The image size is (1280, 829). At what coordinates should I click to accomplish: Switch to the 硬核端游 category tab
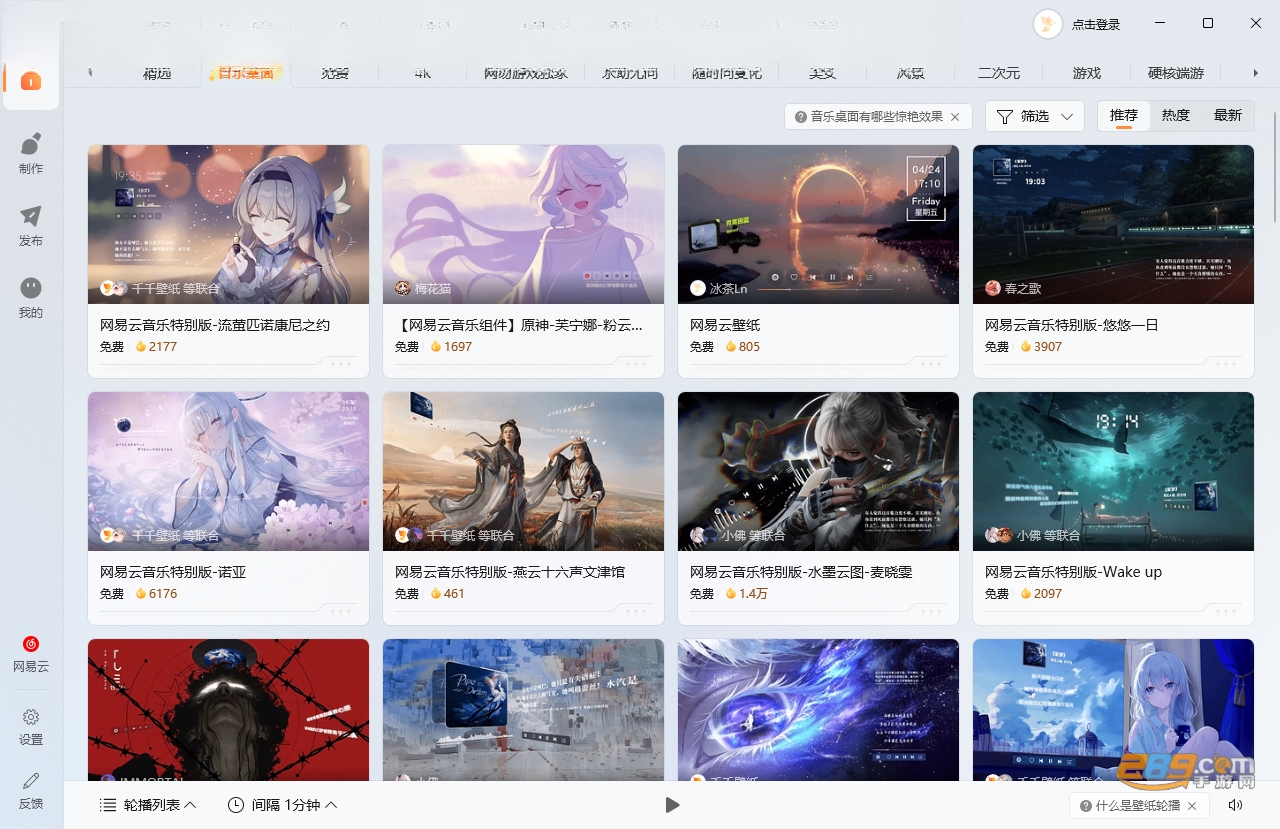coord(1176,73)
